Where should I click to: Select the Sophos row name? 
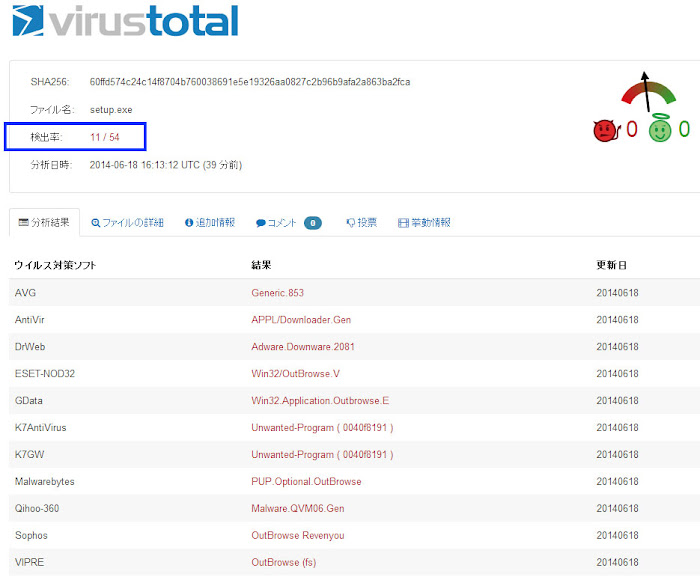(31, 535)
